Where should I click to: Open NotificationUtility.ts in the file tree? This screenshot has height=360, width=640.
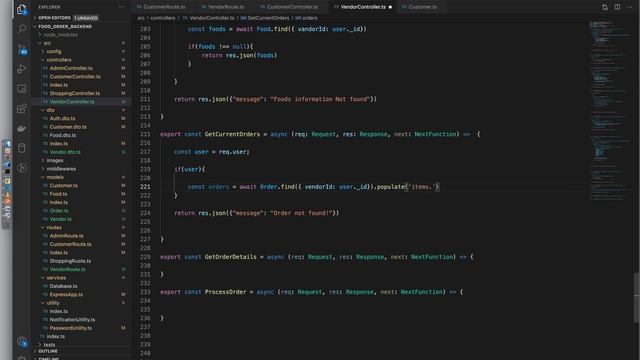[72, 320]
